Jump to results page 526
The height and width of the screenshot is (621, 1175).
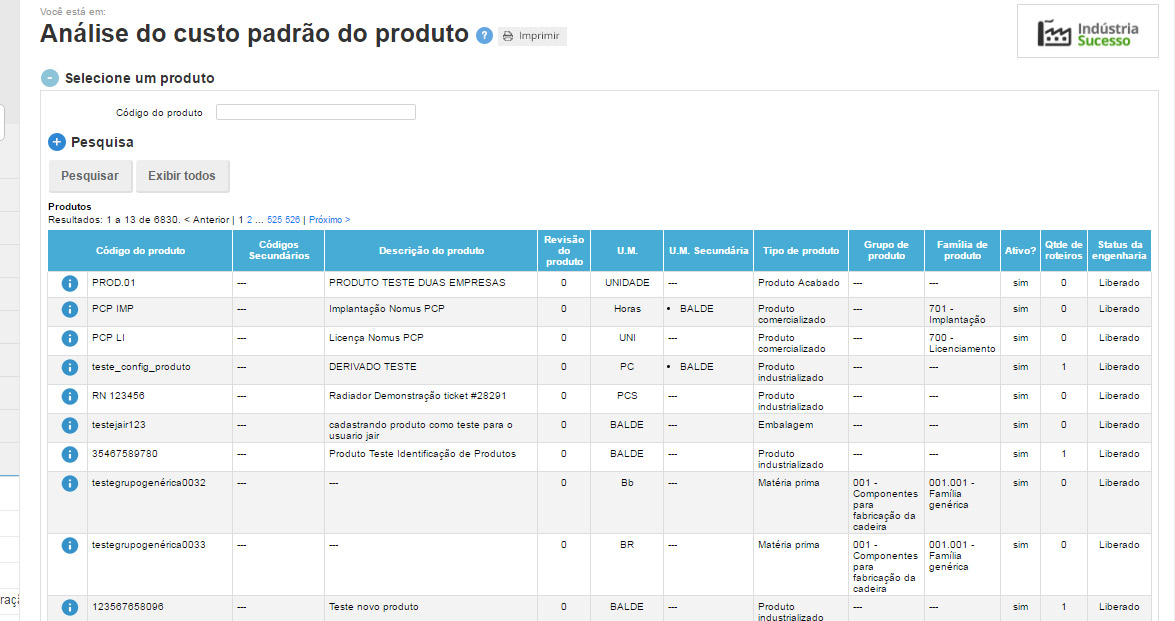[293, 219]
